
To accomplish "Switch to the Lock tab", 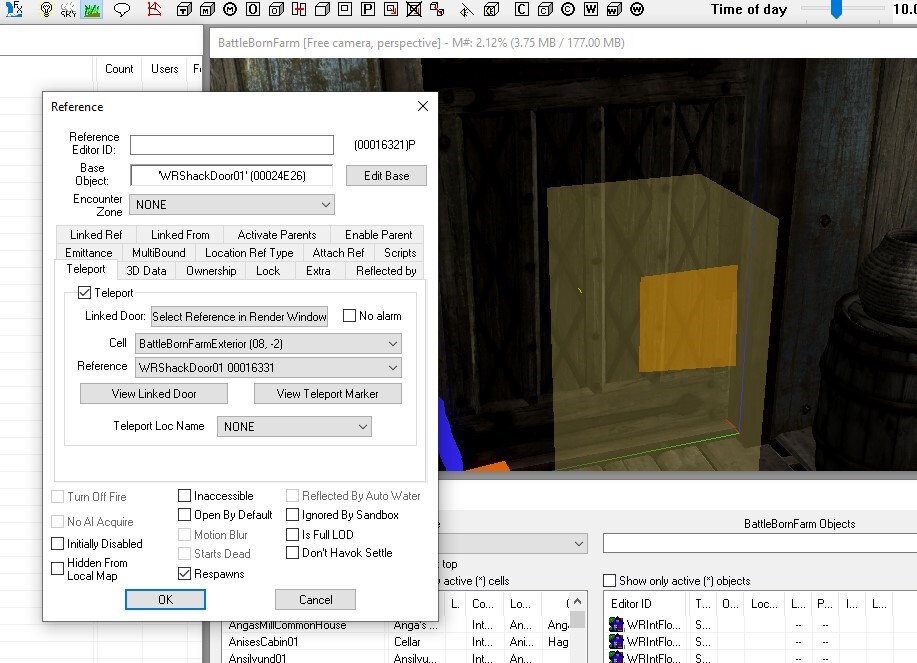I will click(268, 271).
